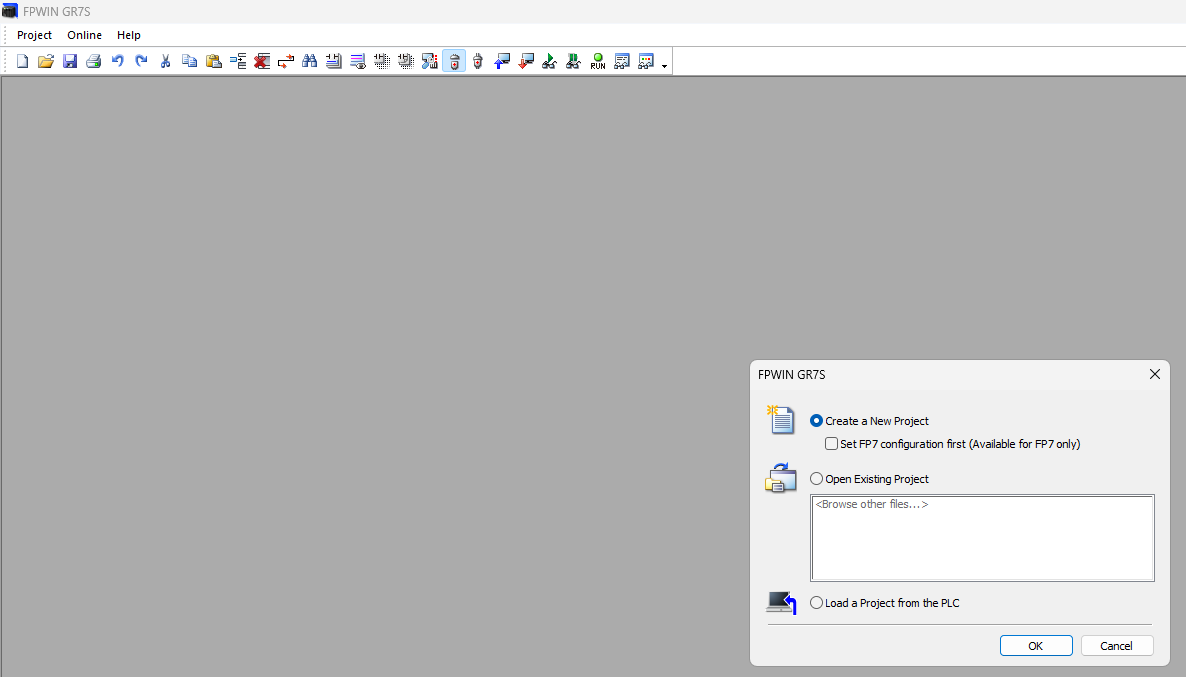The width and height of the screenshot is (1186, 677).
Task: Save the project with the floppy disk icon
Action: [70, 61]
